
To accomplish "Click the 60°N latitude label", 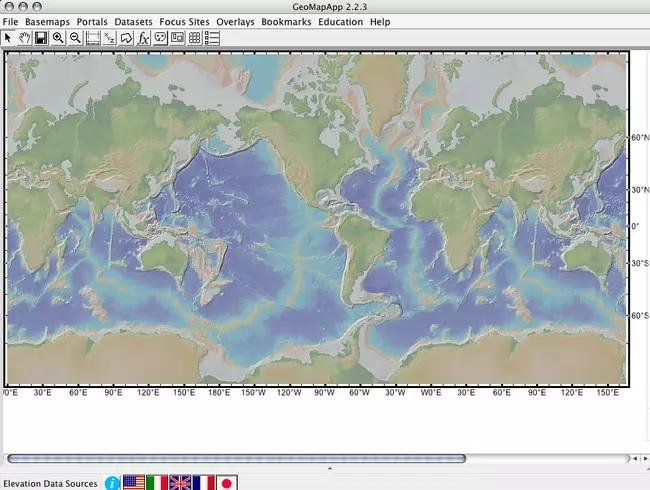I will tap(640, 137).
